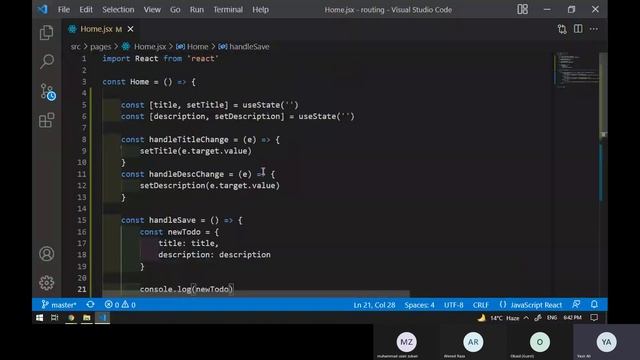Open the View menu

[152, 9]
